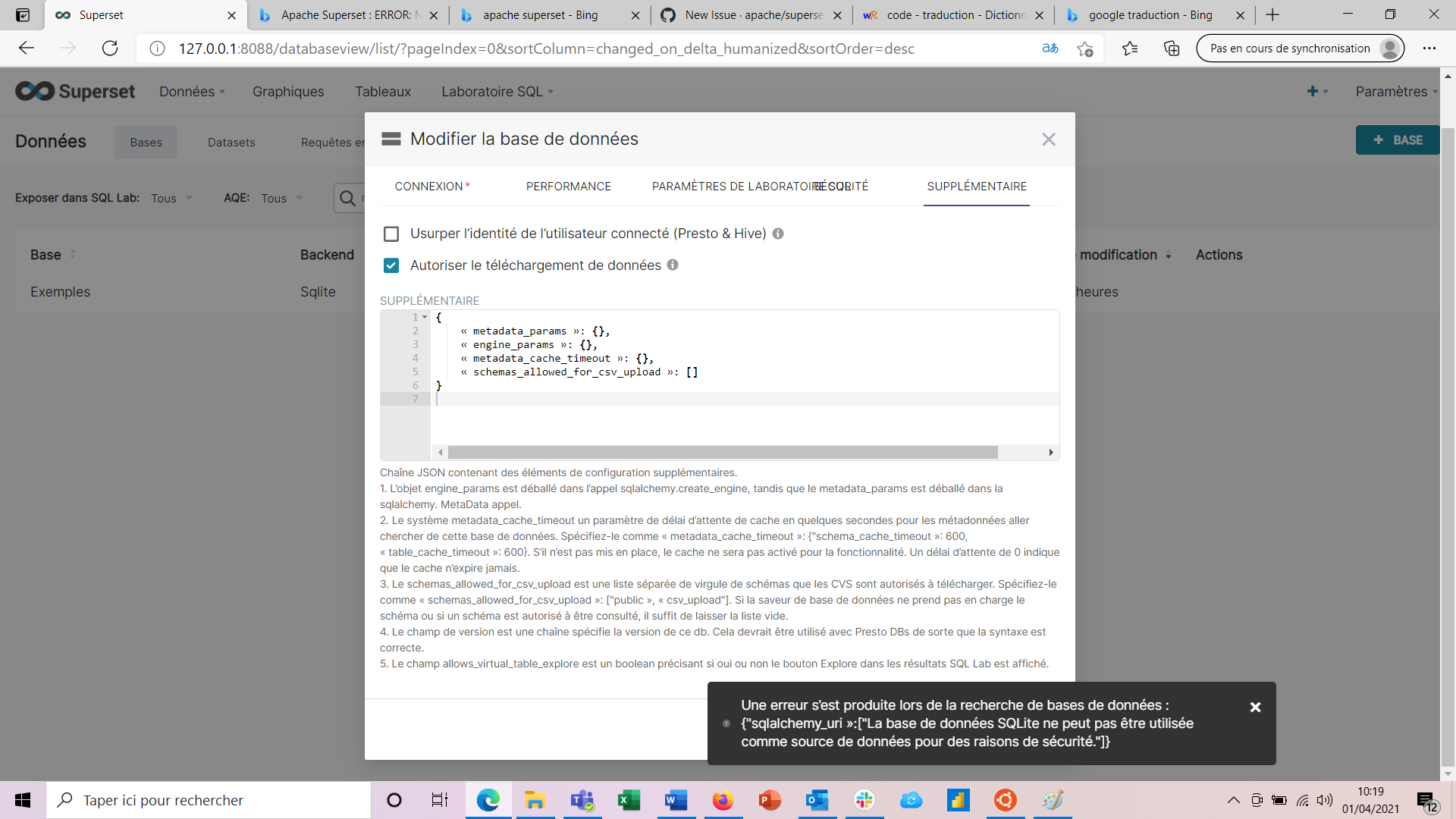Open Firefox from the taskbar
This screenshot has height=819, width=1456.
coord(722,800)
